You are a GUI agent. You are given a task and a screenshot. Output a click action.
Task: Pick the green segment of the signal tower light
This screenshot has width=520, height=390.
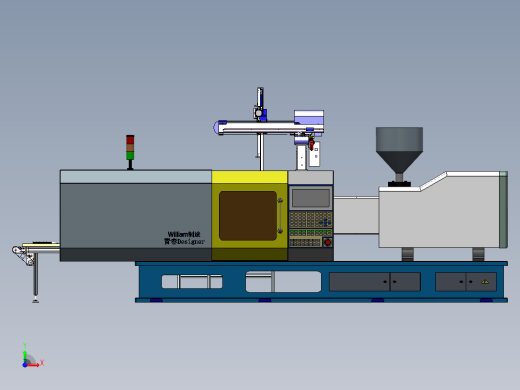tap(130, 155)
